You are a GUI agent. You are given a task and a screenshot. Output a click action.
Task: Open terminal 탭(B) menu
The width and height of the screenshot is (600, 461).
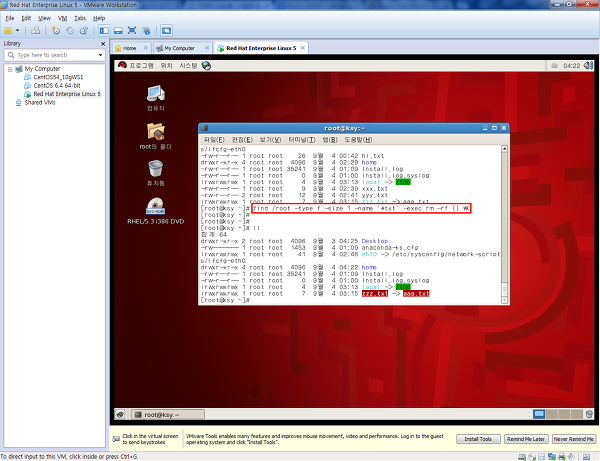pyautogui.click(x=330, y=140)
